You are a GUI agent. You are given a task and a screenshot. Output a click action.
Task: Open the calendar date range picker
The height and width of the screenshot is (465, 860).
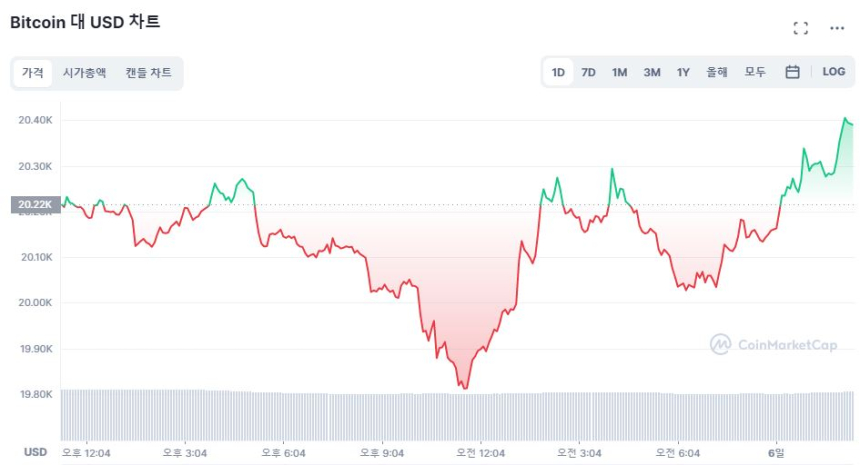pyautogui.click(x=792, y=72)
